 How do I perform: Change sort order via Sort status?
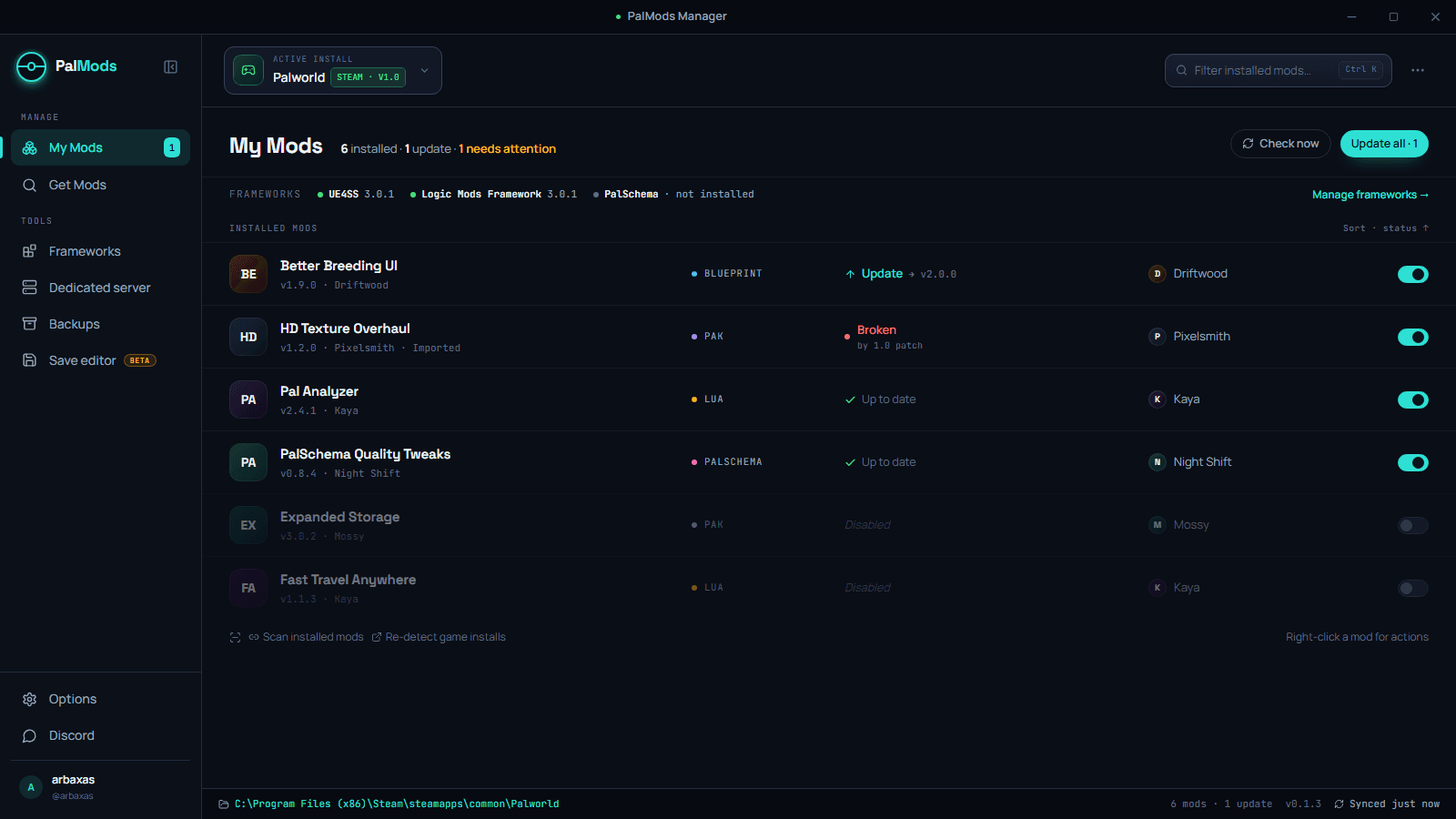(x=1385, y=228)
